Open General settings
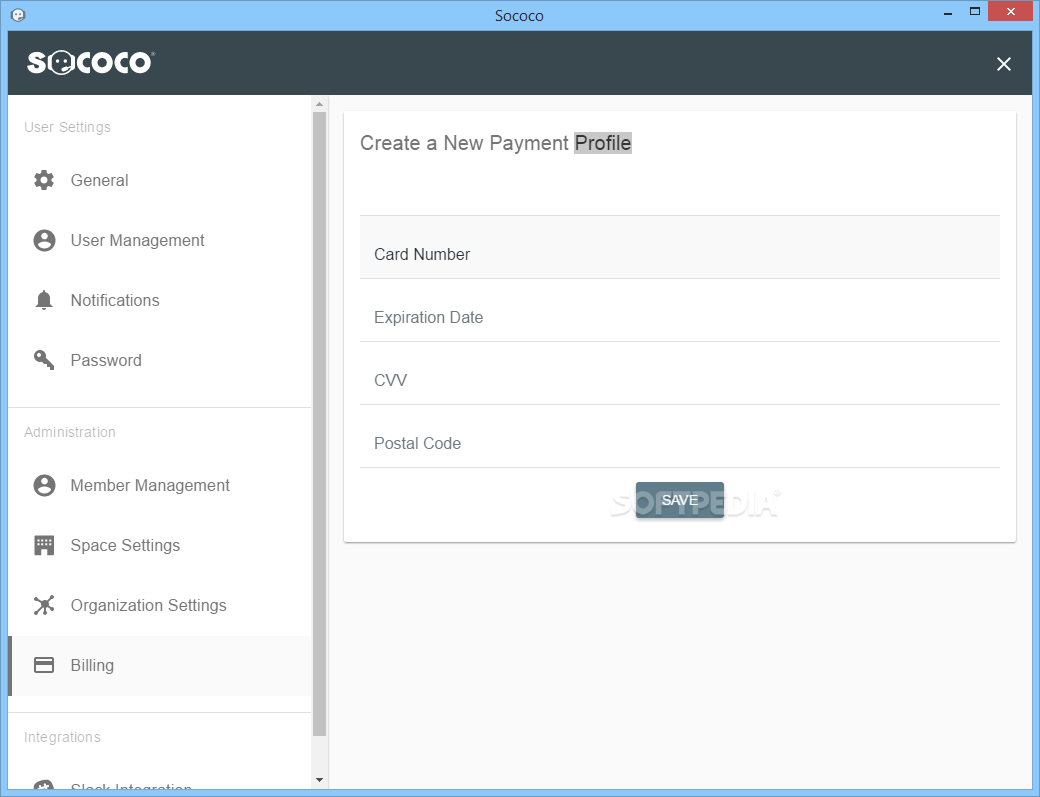 click(159, 180)
